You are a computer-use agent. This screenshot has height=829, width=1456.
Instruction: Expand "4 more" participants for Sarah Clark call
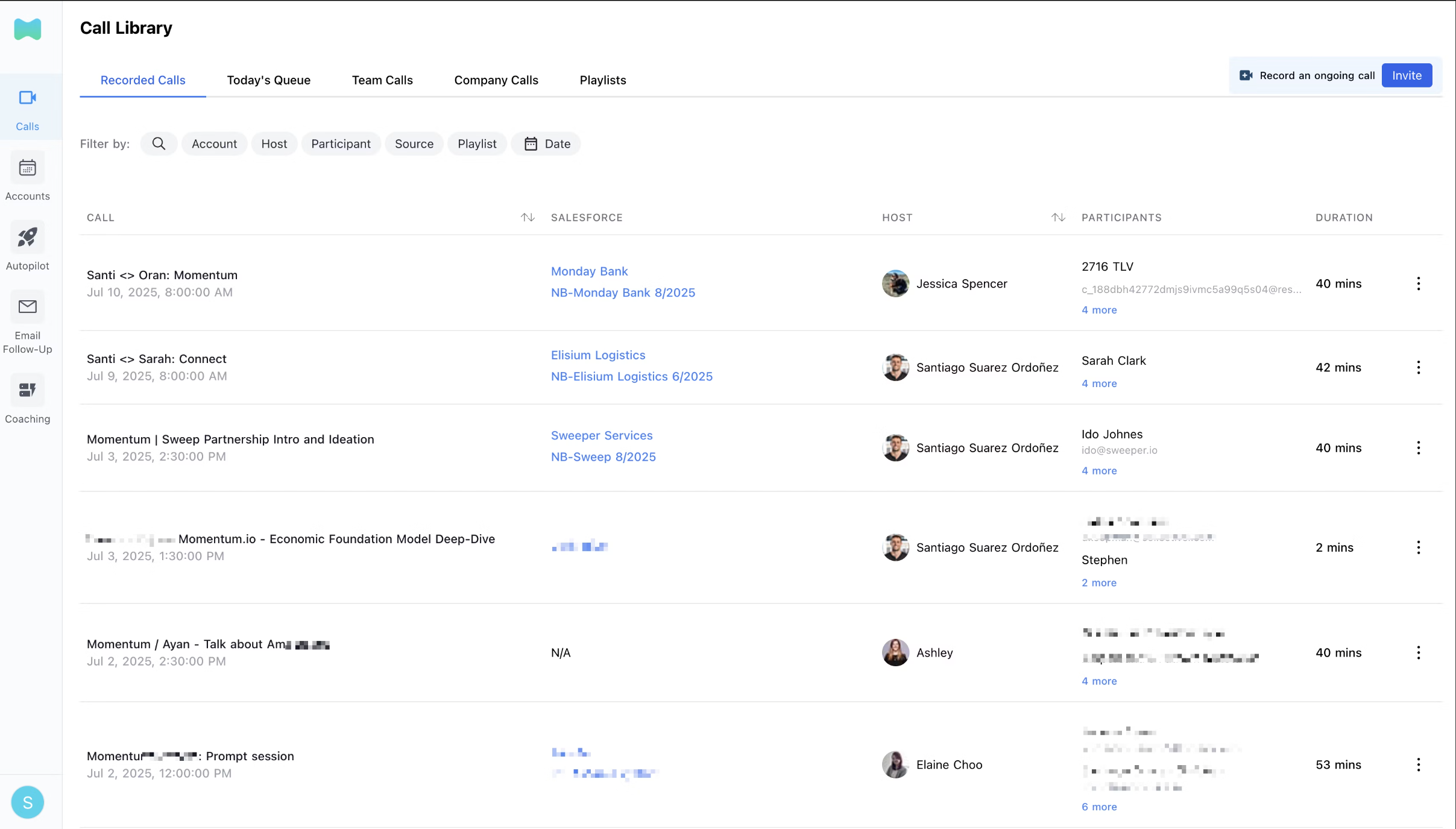click(x=1098, y=383)
